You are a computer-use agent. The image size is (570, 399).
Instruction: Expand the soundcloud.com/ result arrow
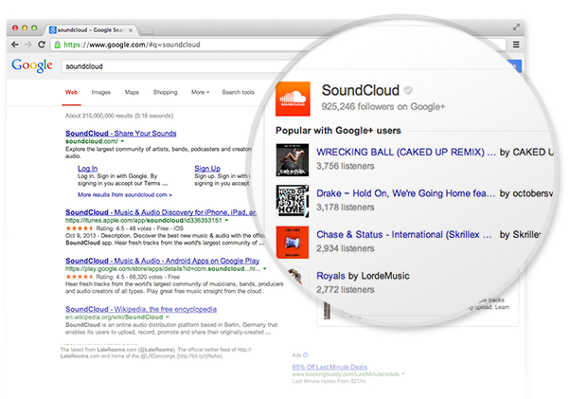pos(123,141)
